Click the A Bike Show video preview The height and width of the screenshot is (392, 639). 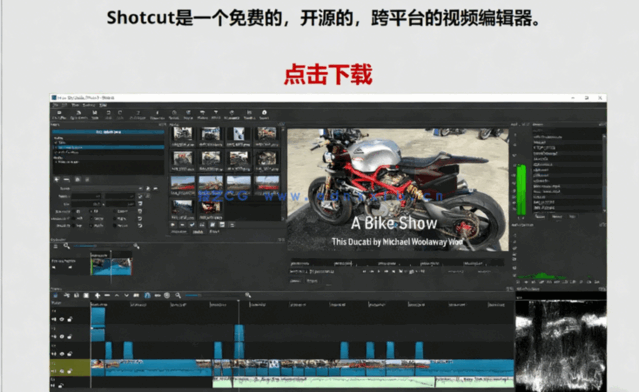pyautogui.click(x=398, y=189)
